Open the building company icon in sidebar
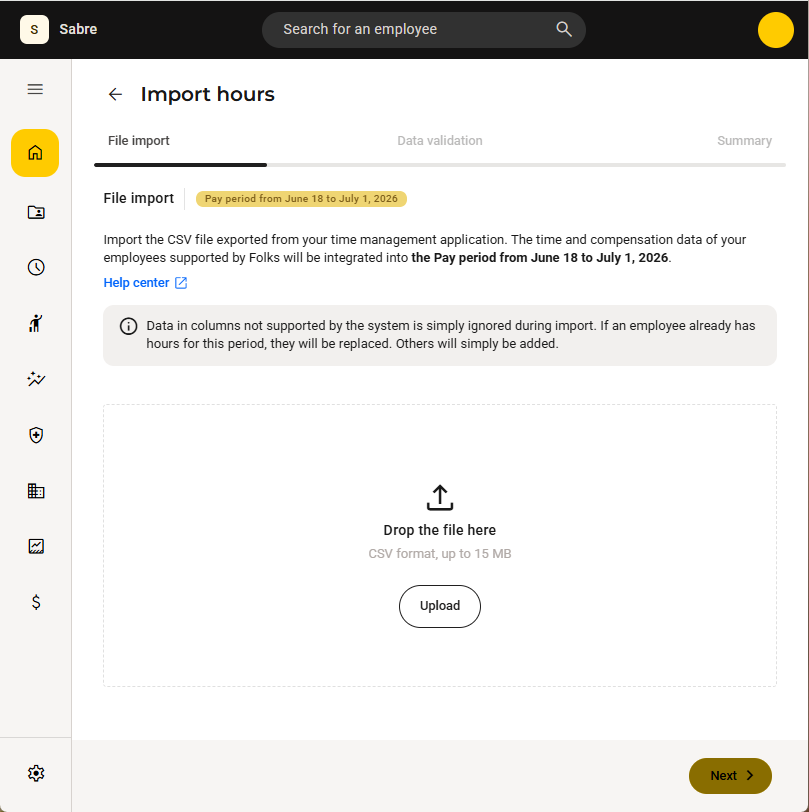 (x=36, y=490)
